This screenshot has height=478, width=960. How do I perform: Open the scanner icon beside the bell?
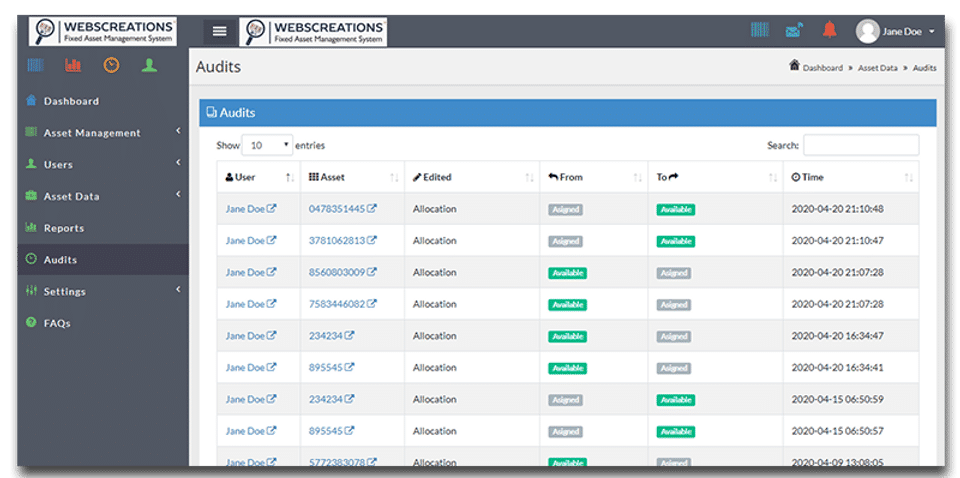click(x=795, y=29)
